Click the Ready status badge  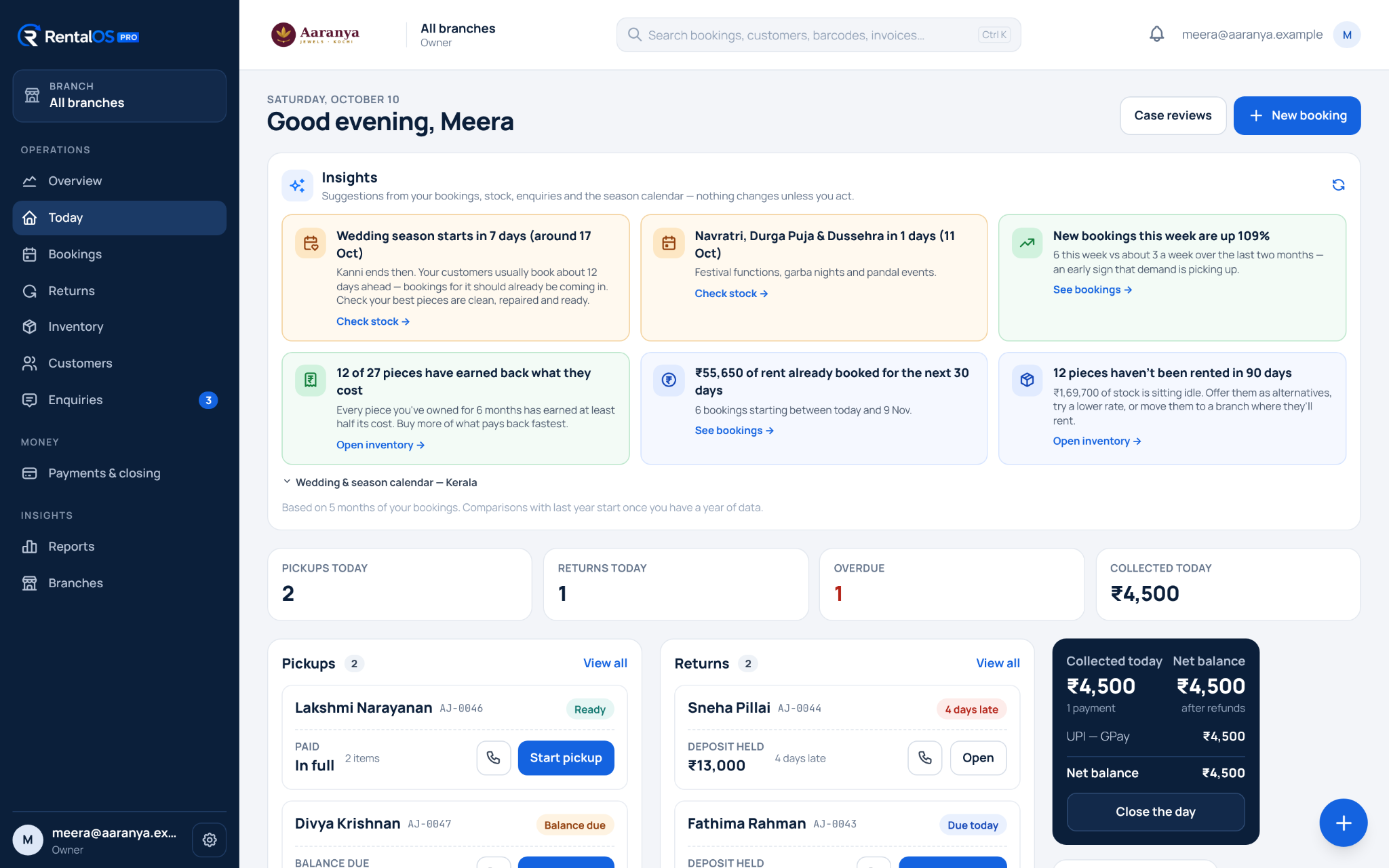(x=590, y=709)
